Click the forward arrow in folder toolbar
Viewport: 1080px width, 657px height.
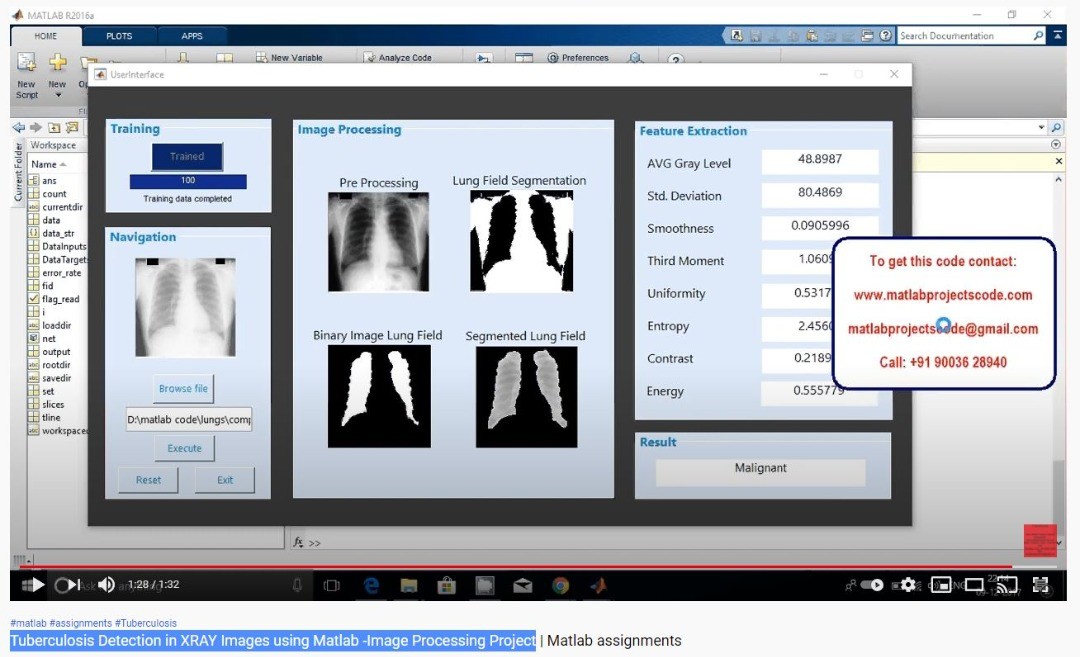pyautogui.click(x=36, y=127)
